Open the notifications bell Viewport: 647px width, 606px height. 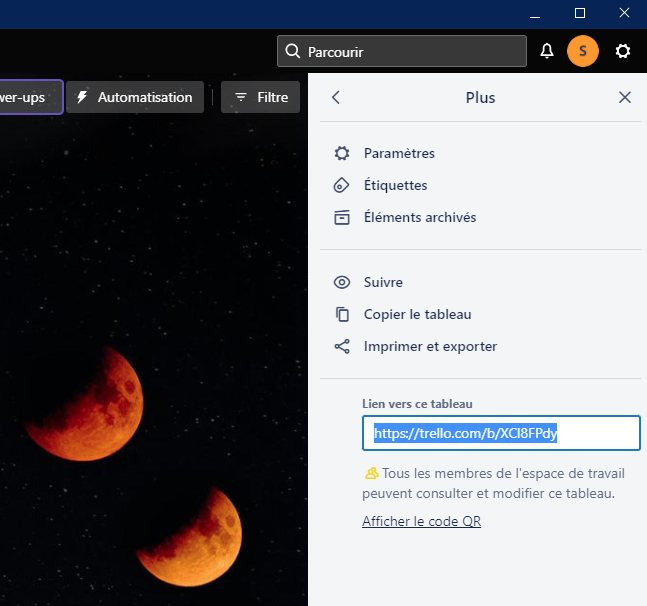tap(547, 51)
